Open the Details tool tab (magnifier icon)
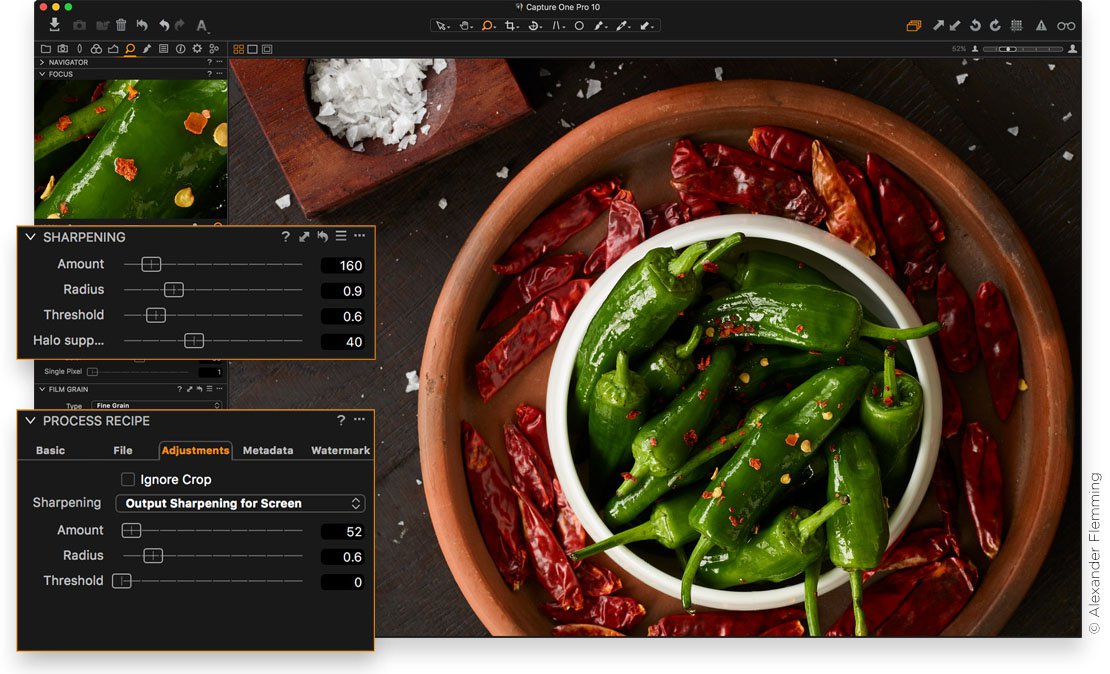The height and width of the screenshot is (674, 1110). pyautogui.click(x=129, y=48)
